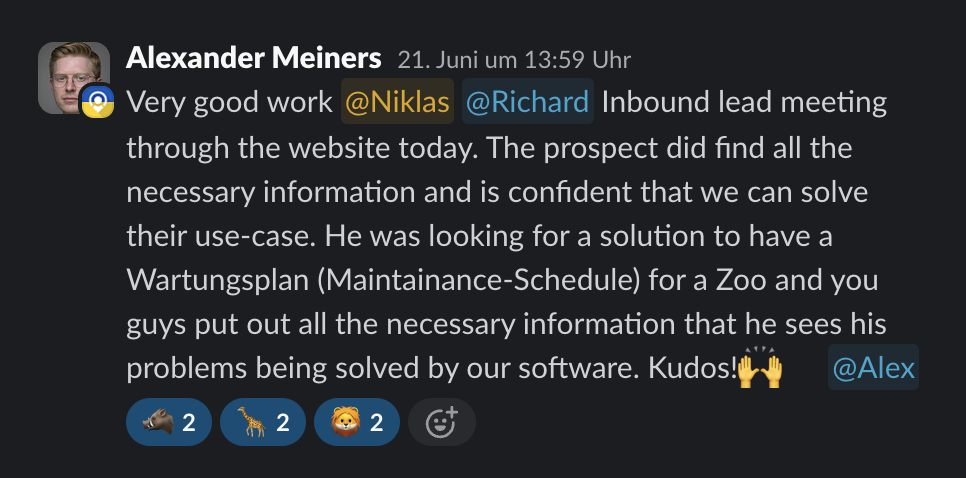Image resolution: width=966 pixels, height=478 pixels.
Task: Click the lion emoji in the third reaction
Action: click(x=343, y=423)
